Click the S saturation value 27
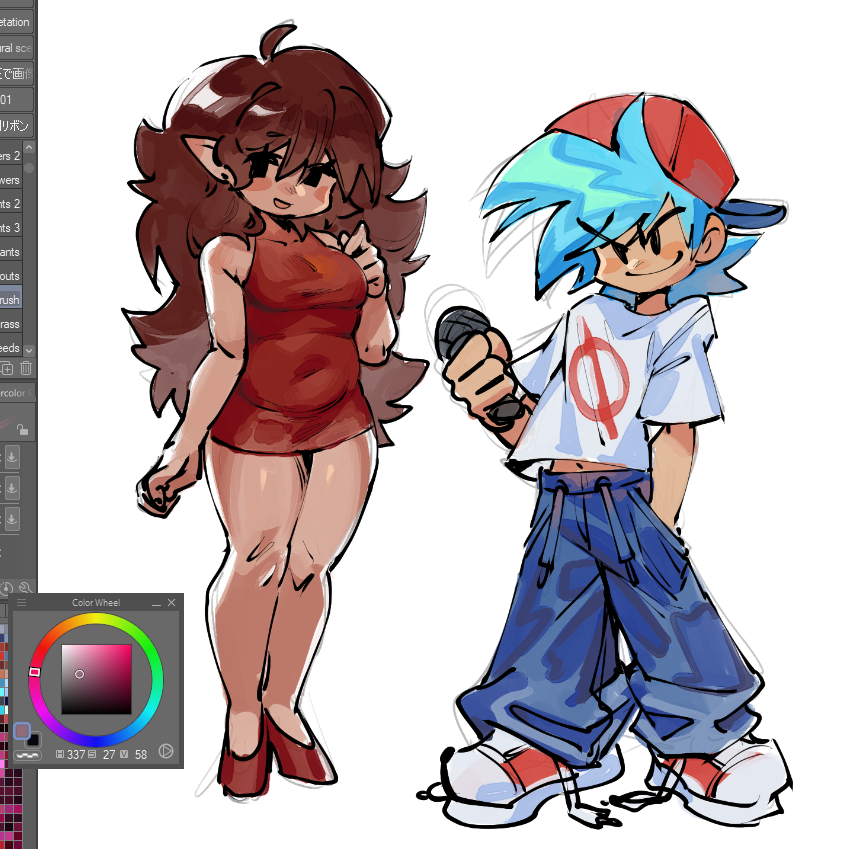Viewport: 867px width, 849px height. pyautogui.click(x=109, y=754)
